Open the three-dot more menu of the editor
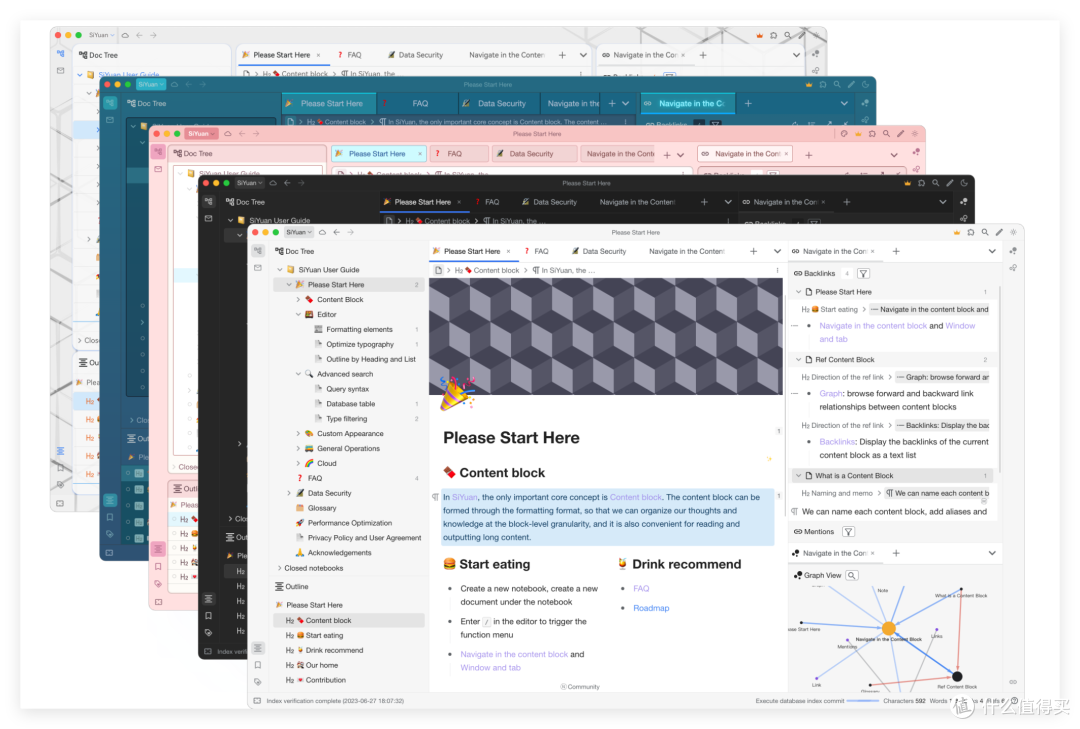This screenshot has height=729, width=1080. tap(778, 270)
